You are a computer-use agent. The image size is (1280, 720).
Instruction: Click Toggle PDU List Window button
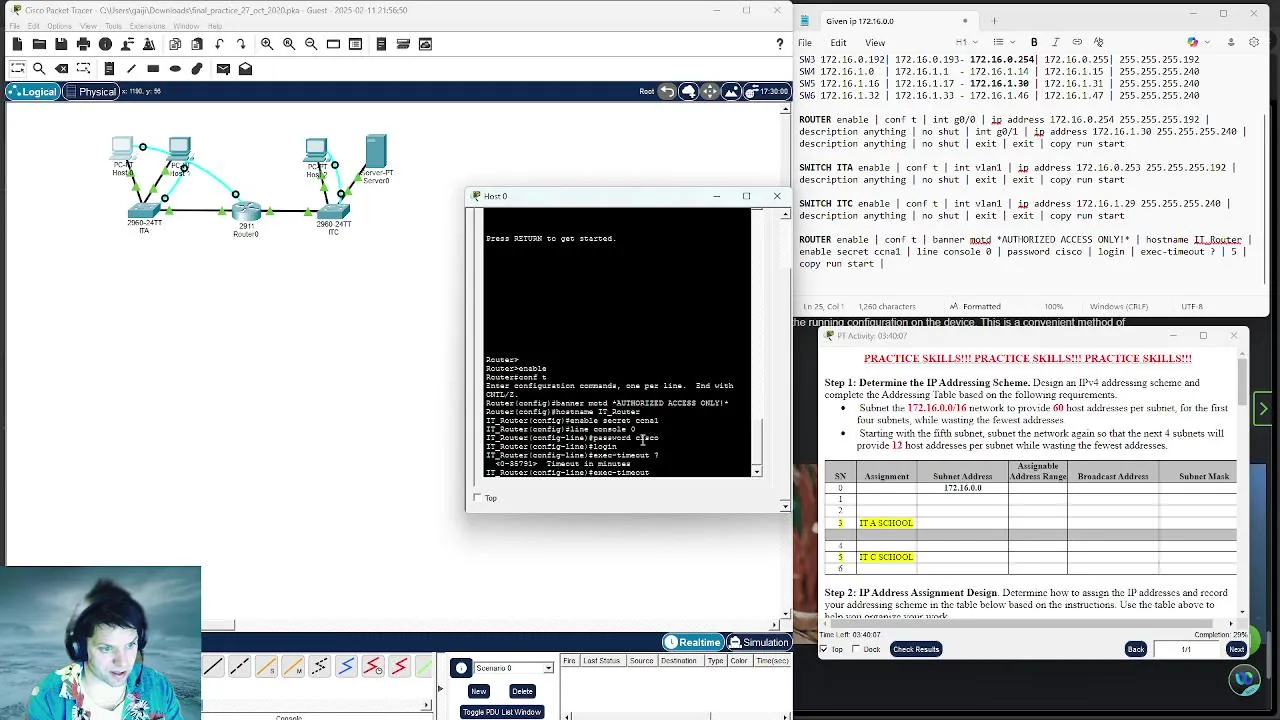tap(501, 712)
